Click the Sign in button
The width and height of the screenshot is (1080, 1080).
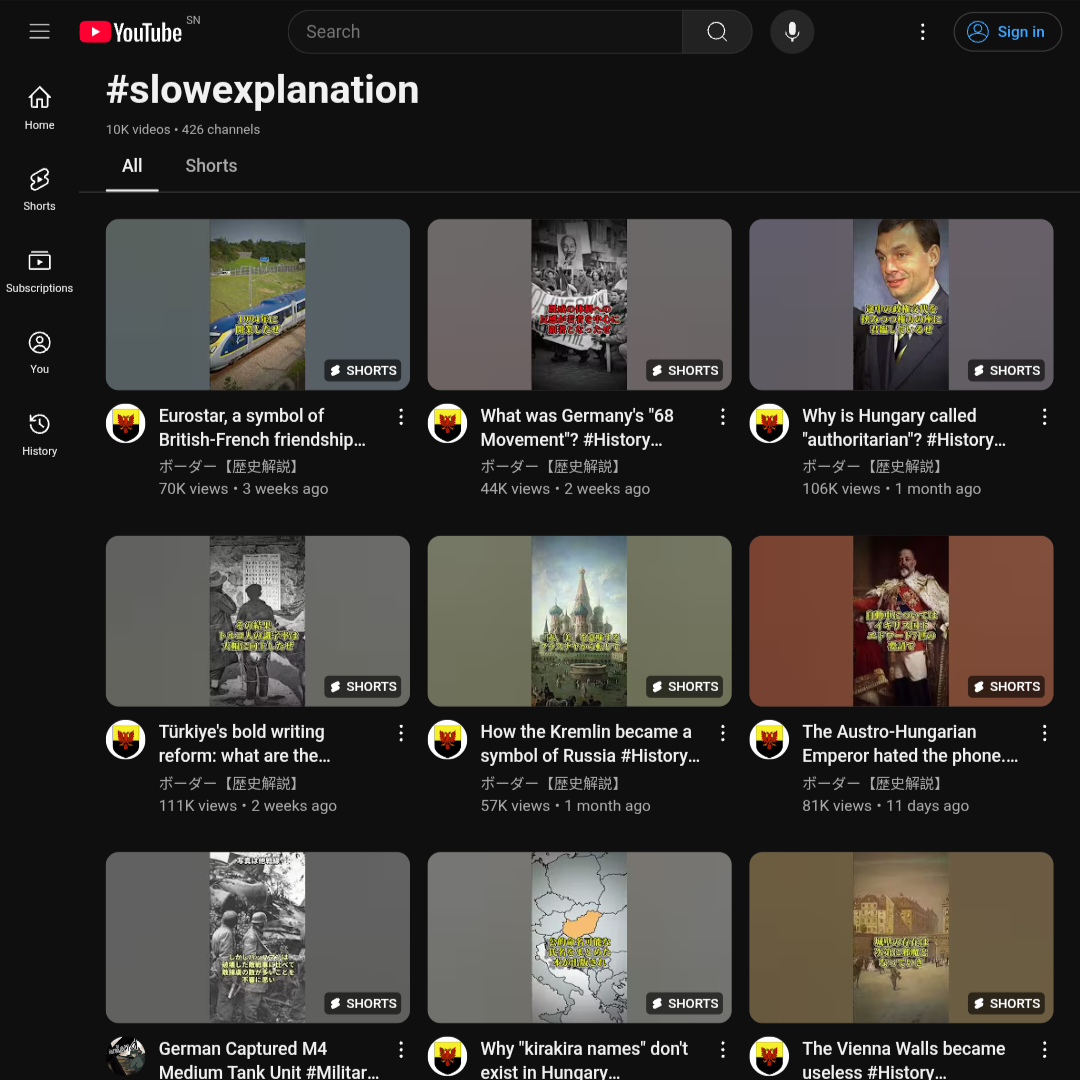click(x=1007, y=32)
